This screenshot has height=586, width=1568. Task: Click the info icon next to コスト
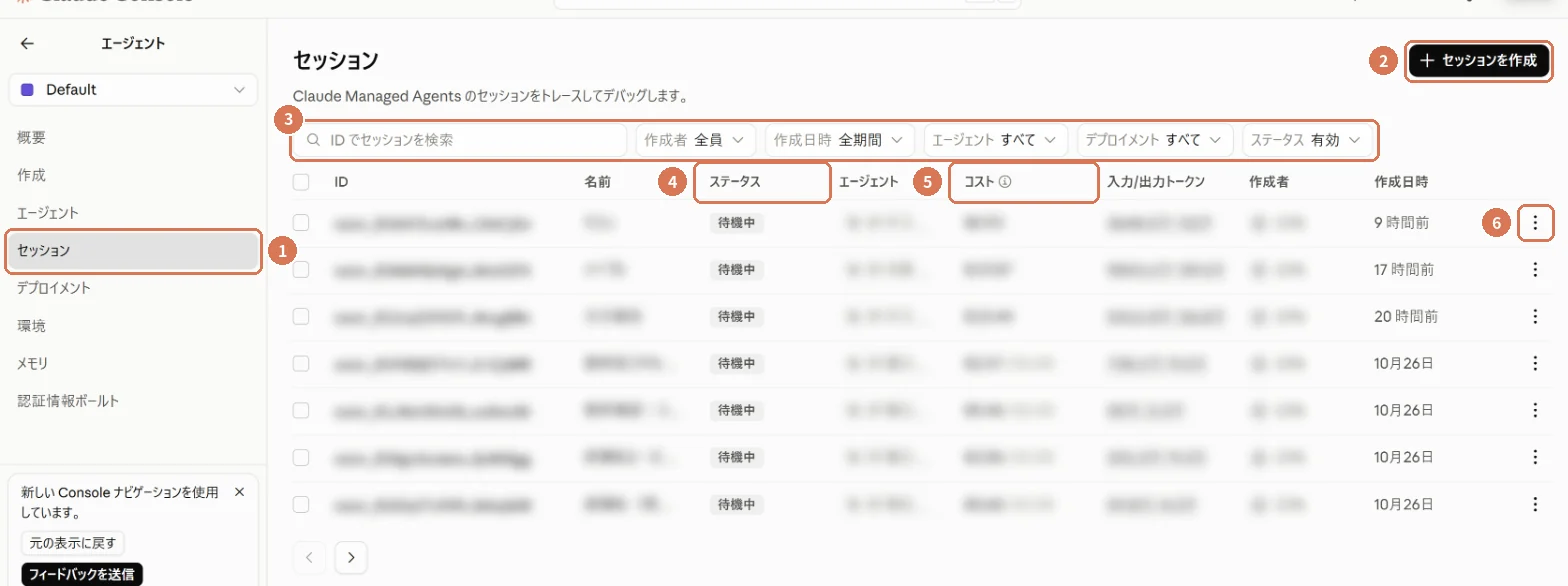(x=1006, y=182)
